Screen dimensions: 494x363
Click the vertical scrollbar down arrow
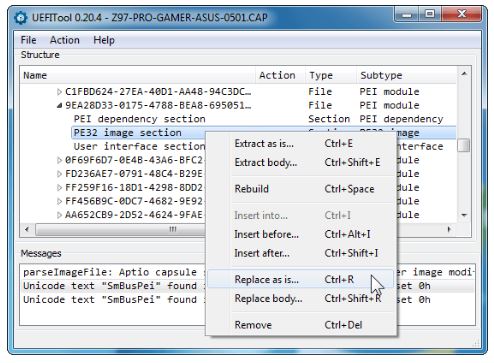pos(464,215)
